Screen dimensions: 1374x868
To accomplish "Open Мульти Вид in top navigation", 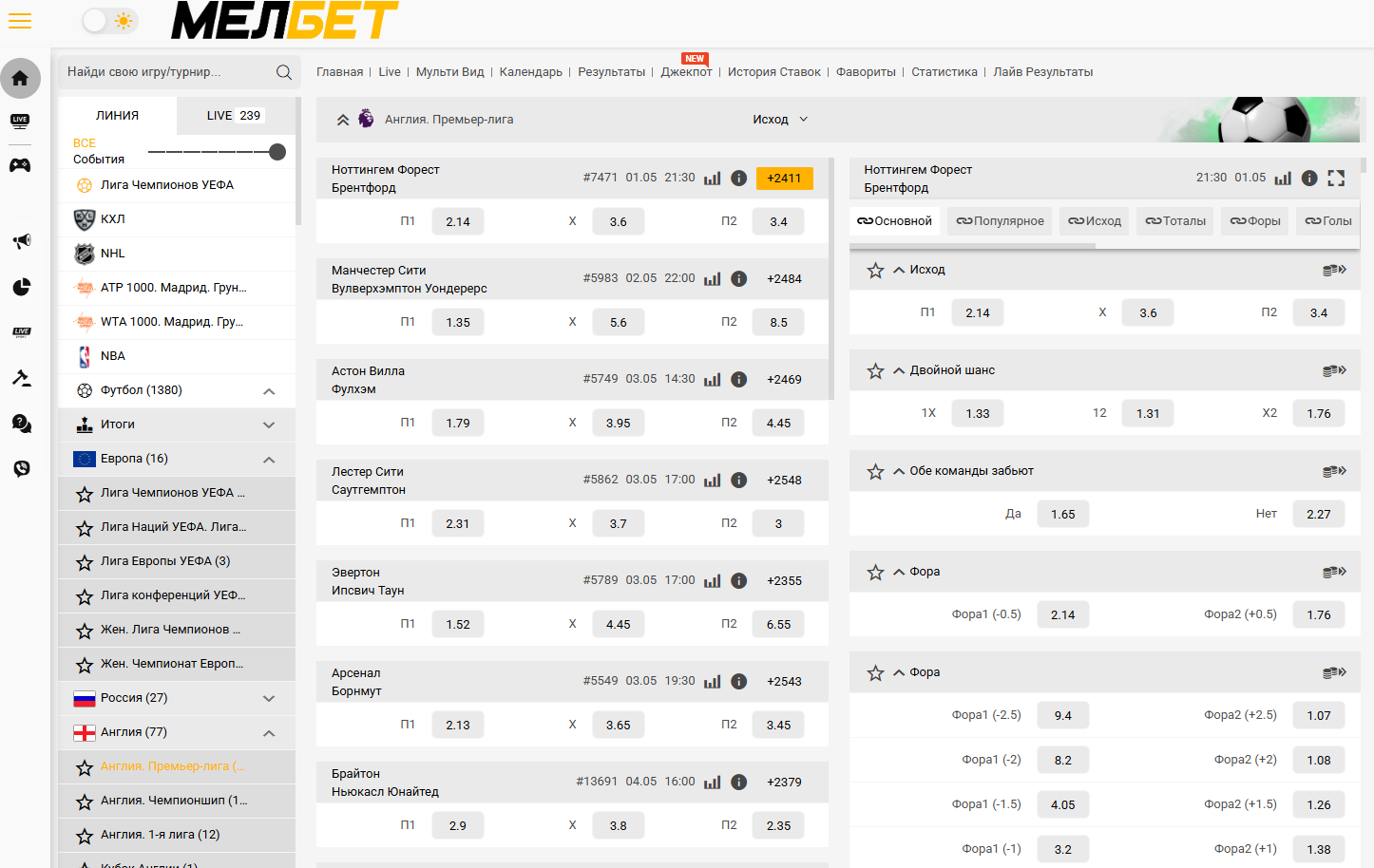I will tap(449, 72).
